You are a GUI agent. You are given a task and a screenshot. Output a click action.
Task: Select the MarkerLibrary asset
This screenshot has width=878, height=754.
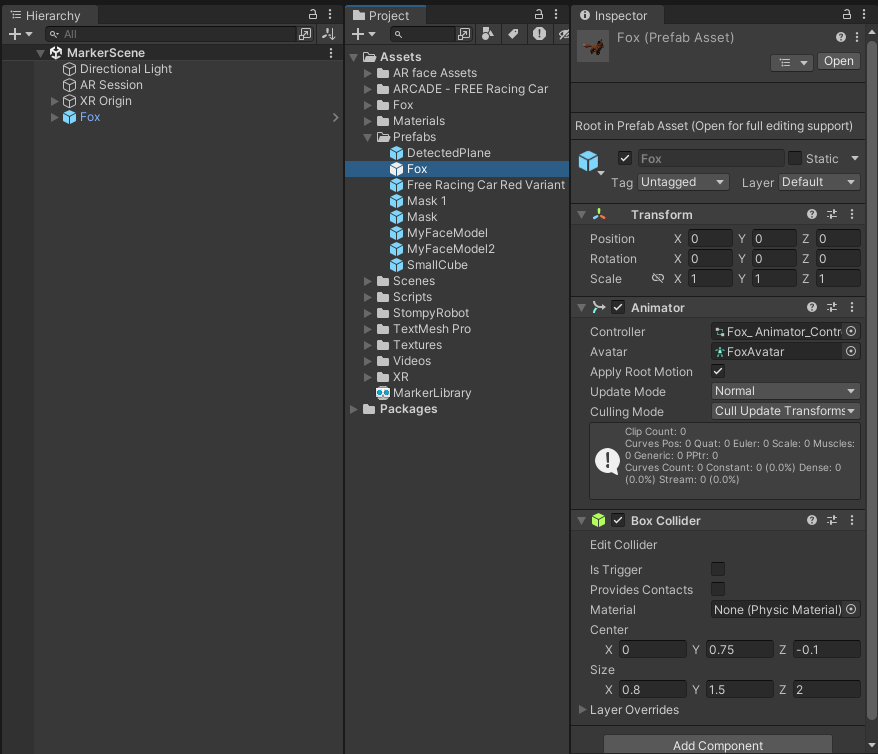423,393
